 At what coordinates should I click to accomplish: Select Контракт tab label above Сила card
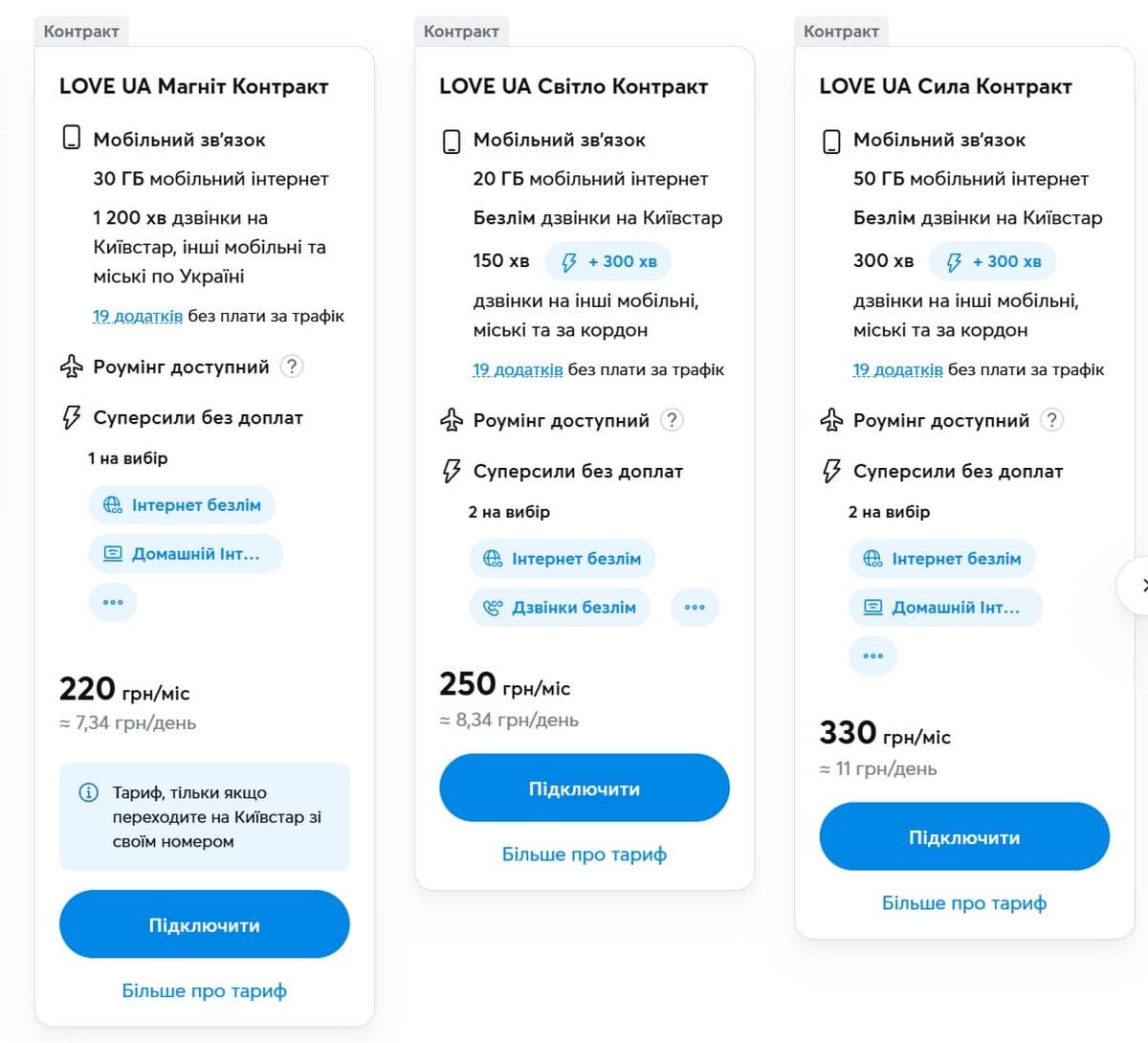(842, 32)
